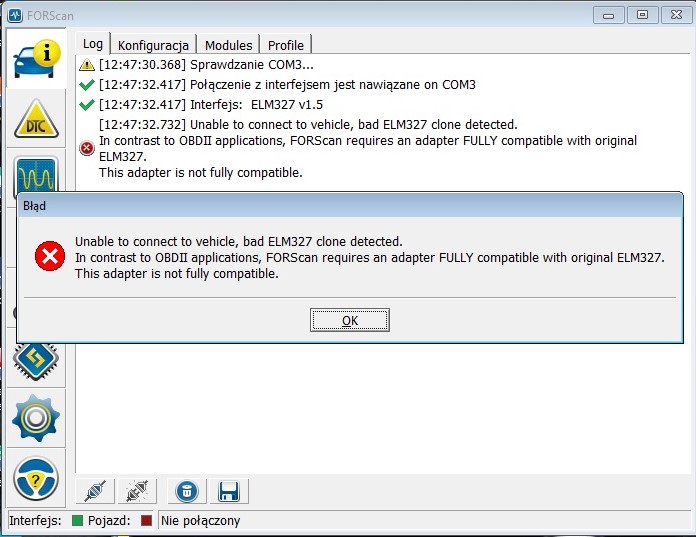Image resolution: width=696 pixels, height=537 pixels.
Task: Open the oscilloscope live data section
Action: [37, 176]
